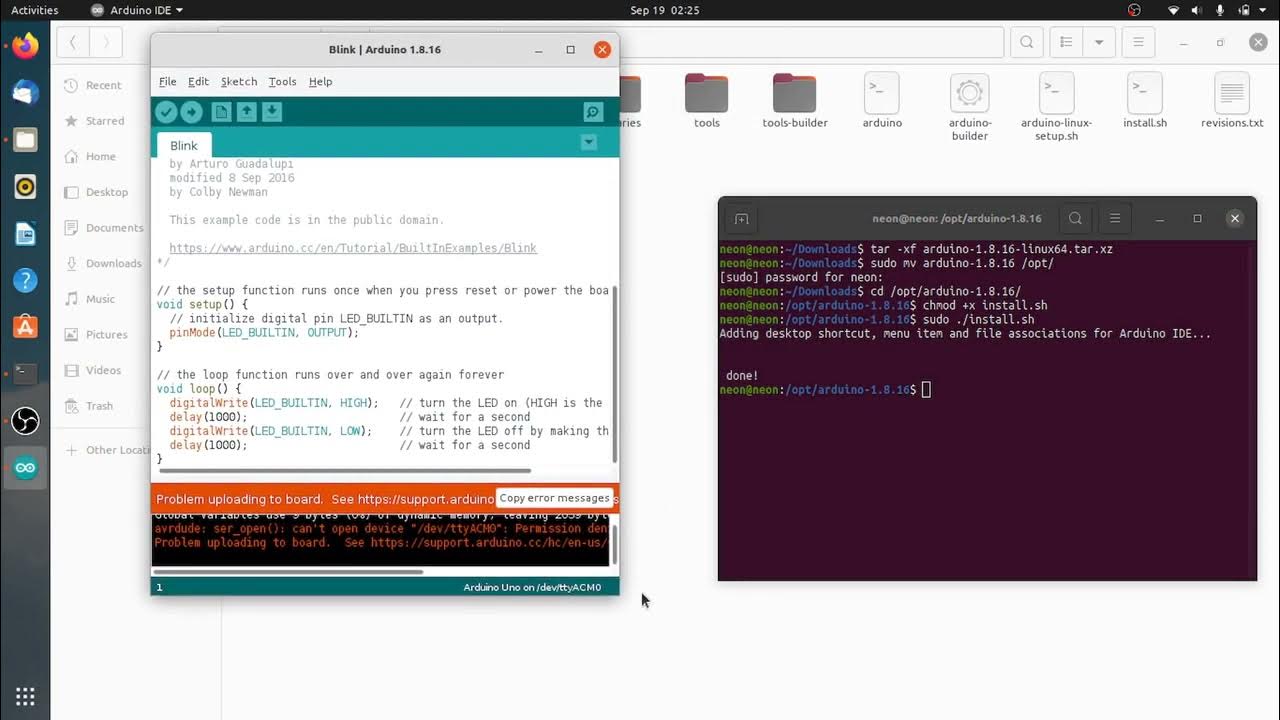Expand the tab options dropdown arrow in Arduino
Screen dimensions: 1280x720
pos(589,143)
